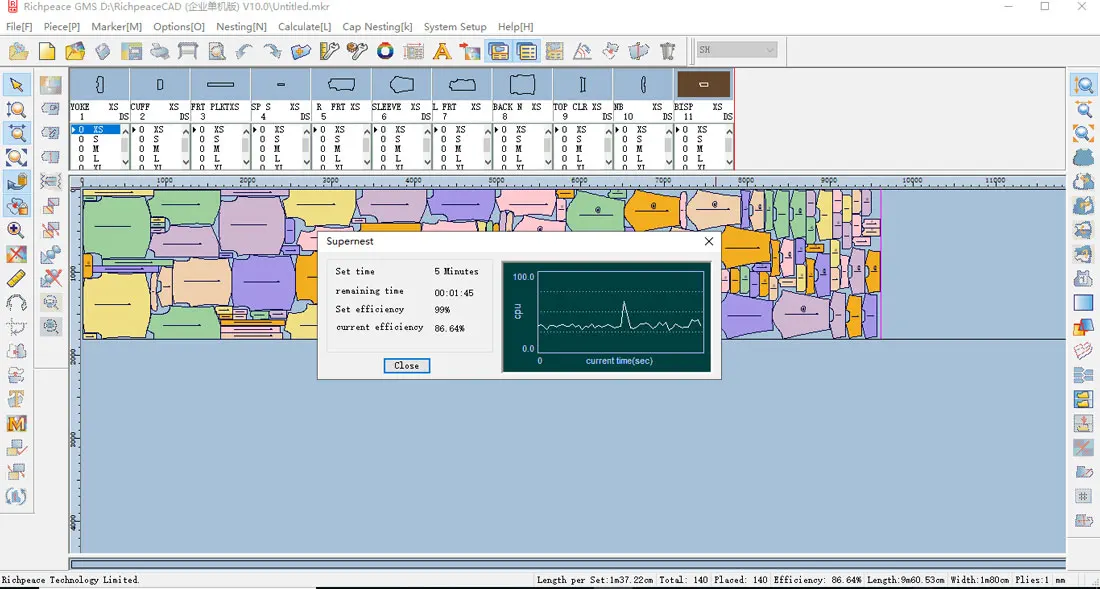The width and height of the screenshot is (1100, 589).
Task: Select the arrow selection tool
Action: click(16, 84)
